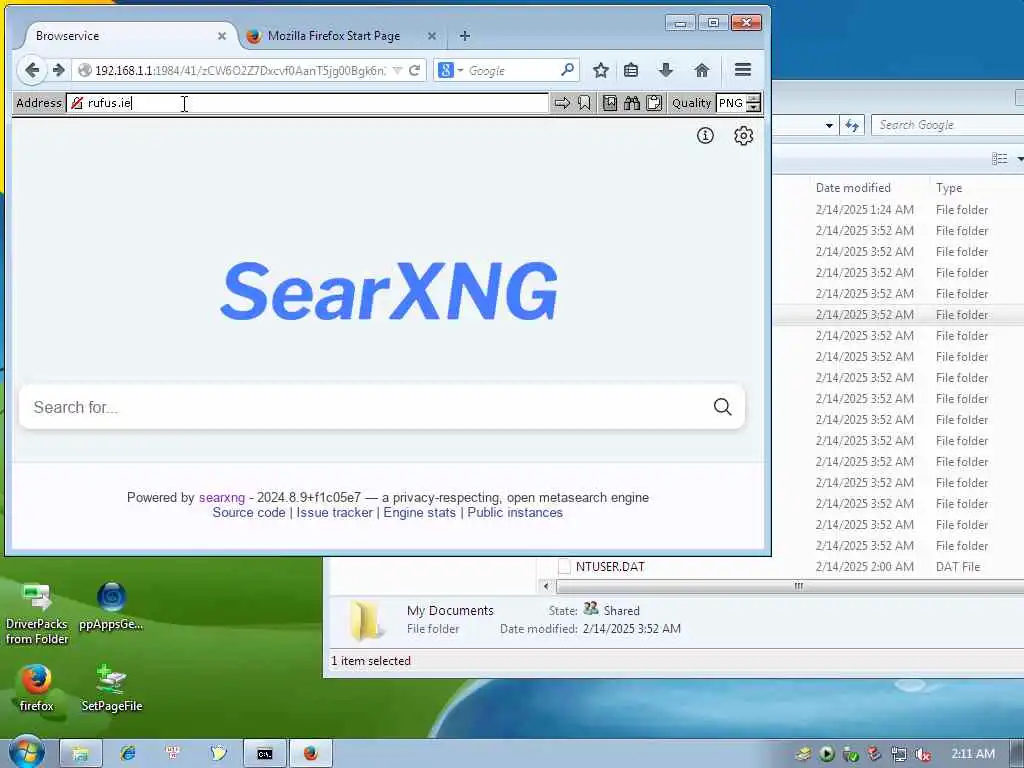Increase or decrease the Quality PNG spinner
The height and width of the screenshot is (768, 1024).
754,103
